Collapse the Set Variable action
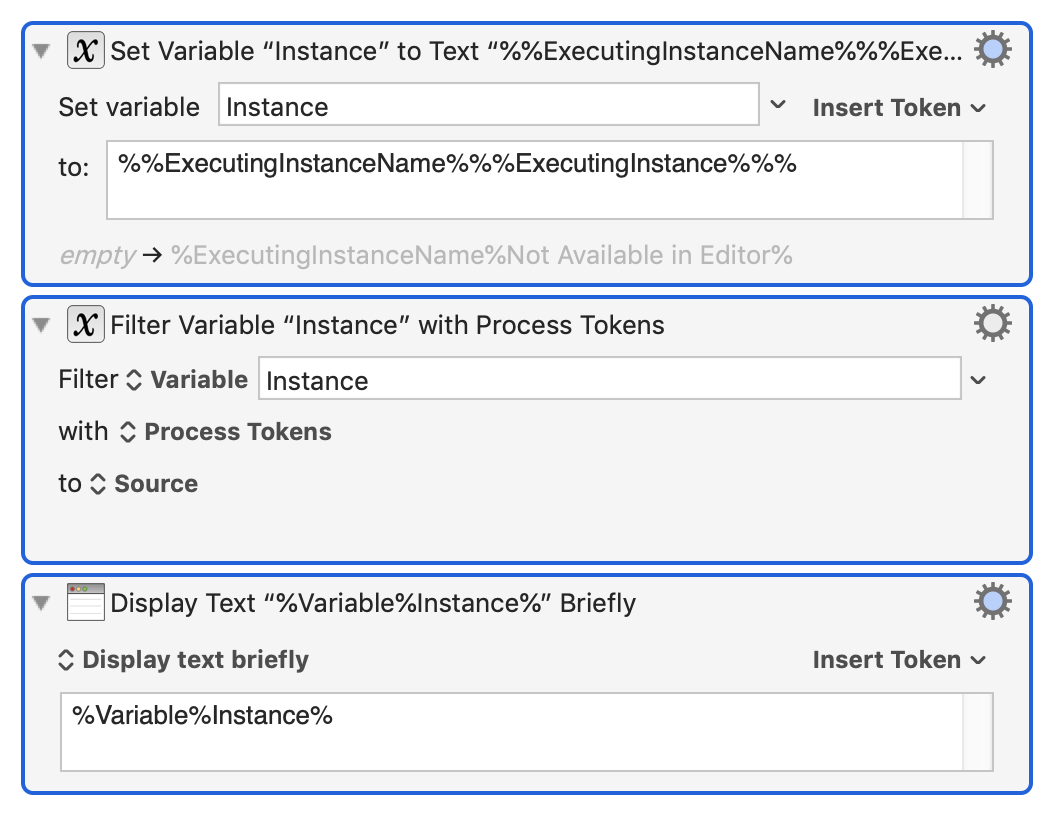 pyautogui.click(x=41, y=51)
